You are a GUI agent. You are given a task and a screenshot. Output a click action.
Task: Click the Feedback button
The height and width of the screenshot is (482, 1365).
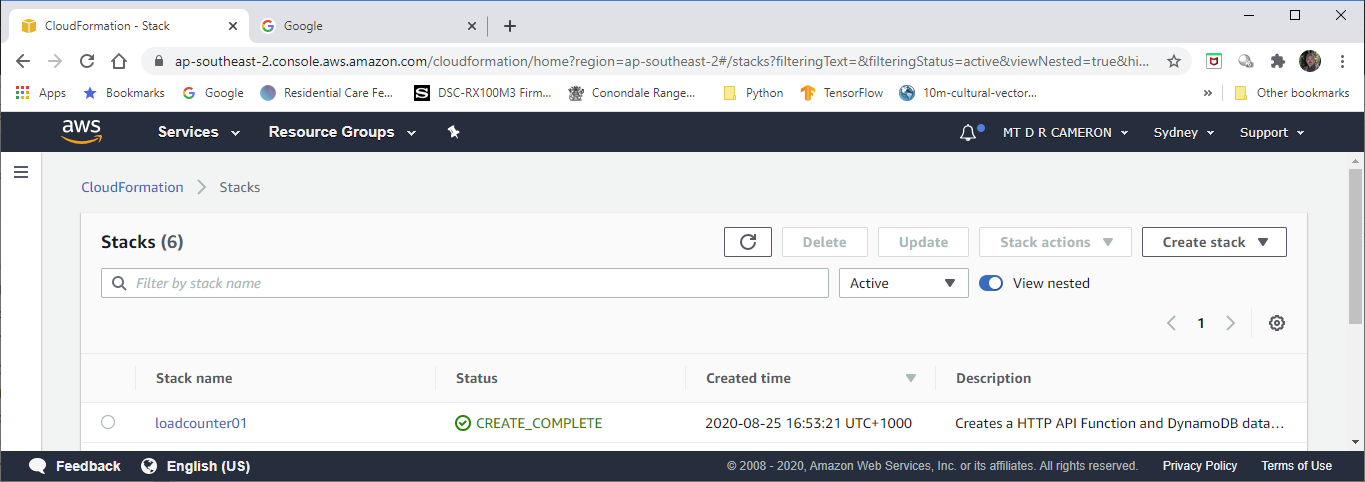point(75,466)
